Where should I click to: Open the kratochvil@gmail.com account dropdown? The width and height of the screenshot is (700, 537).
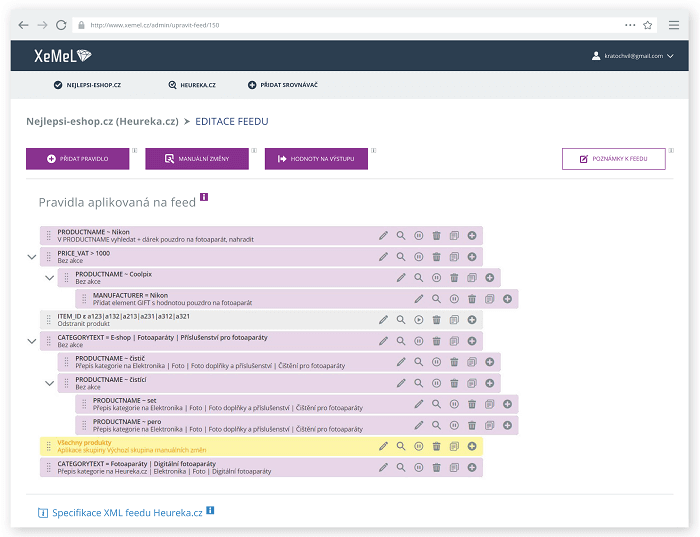633,56
